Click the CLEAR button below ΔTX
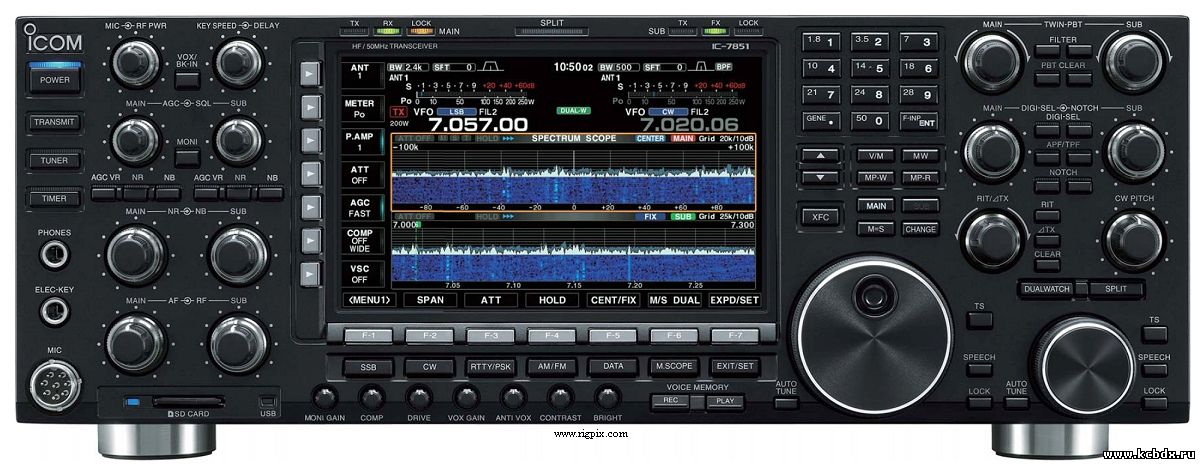 pyautogui.click(x=1047, y=267)
